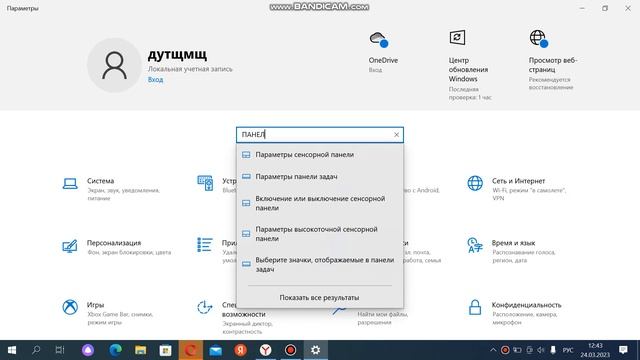Select "Параметры панели задач" search result
Image resolution: width=640 pixels, height=360 pixels.
click(320, 176)
